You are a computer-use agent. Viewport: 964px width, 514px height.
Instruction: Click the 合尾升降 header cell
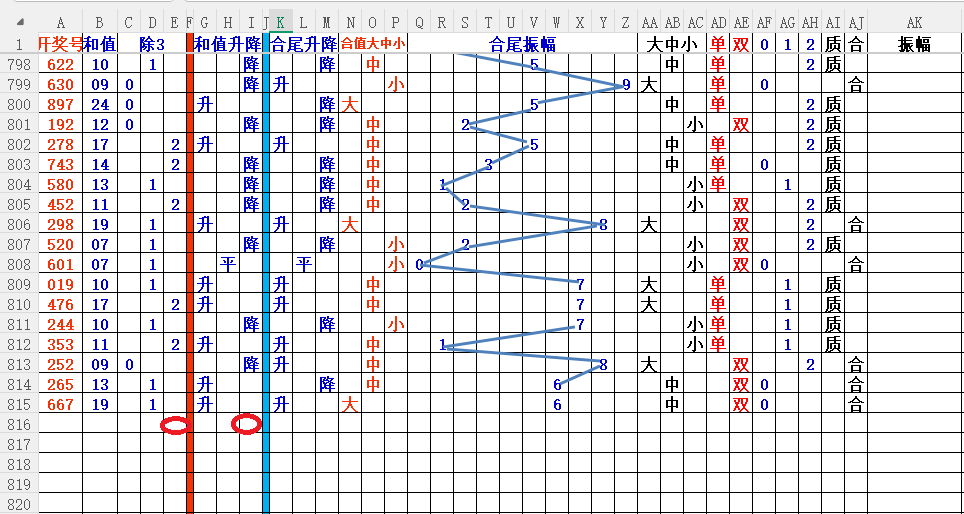pyautogui.click(x=304, y=44)
